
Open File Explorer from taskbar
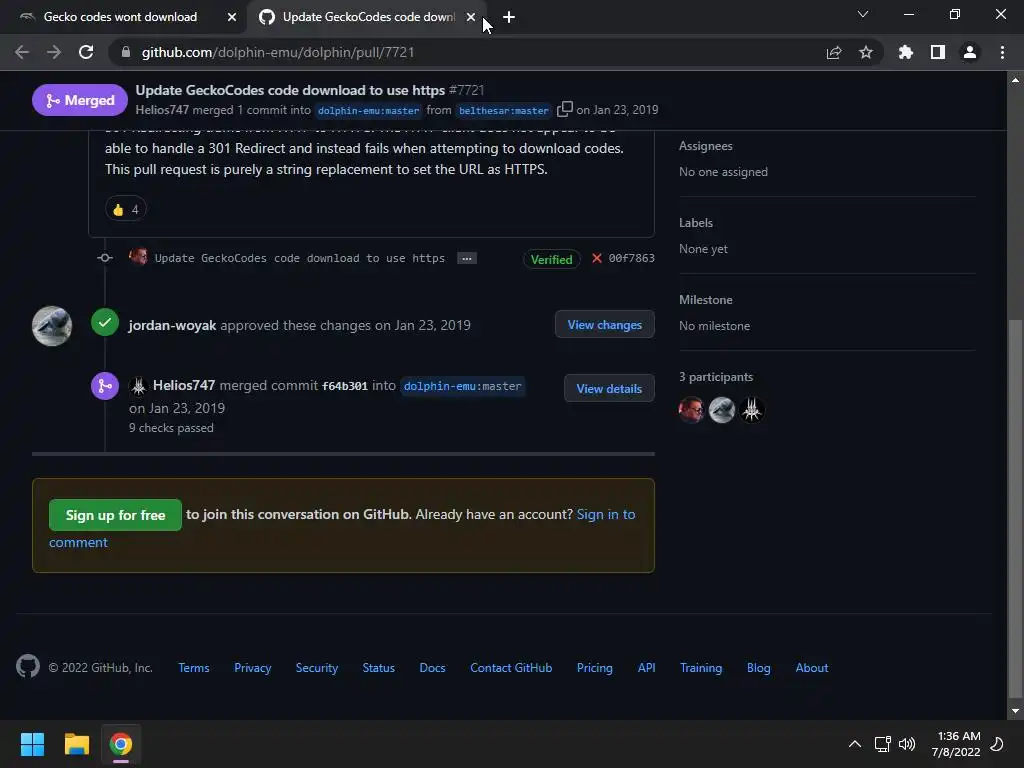click(76, 744)
